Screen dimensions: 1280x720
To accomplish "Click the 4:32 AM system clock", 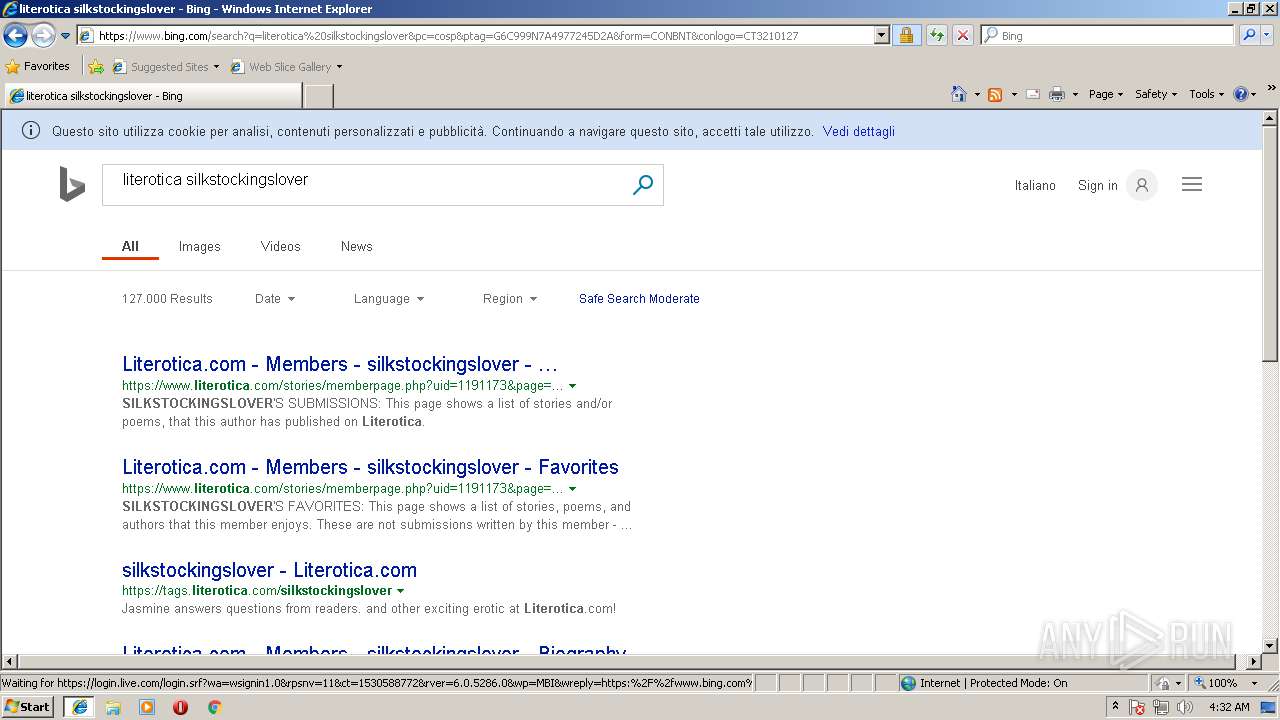I will [x=1229, y=707].
